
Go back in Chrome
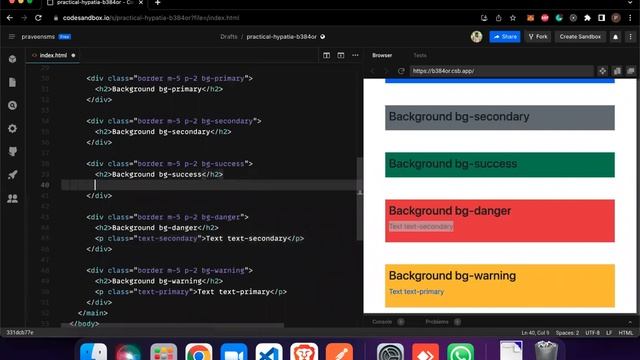click(10, 18)
